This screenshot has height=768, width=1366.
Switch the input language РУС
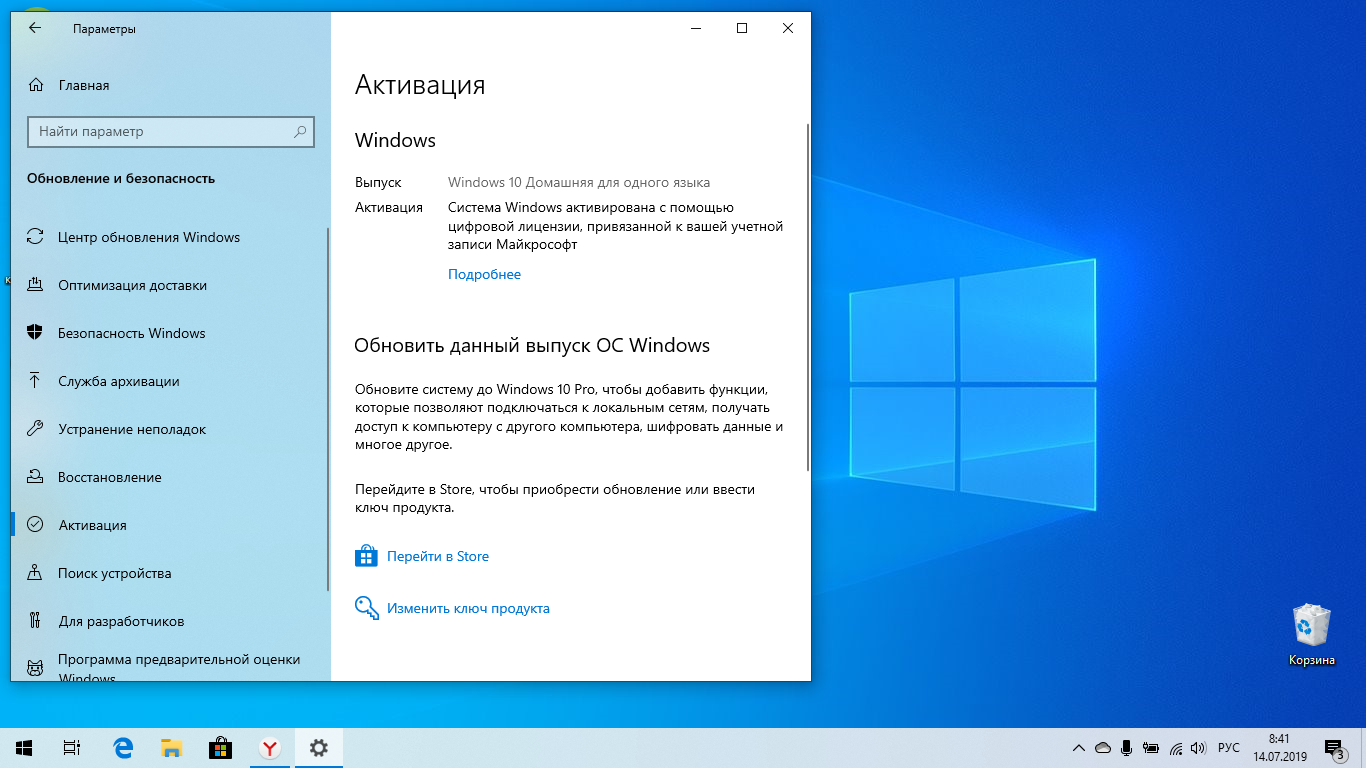tap(1229, 748)
